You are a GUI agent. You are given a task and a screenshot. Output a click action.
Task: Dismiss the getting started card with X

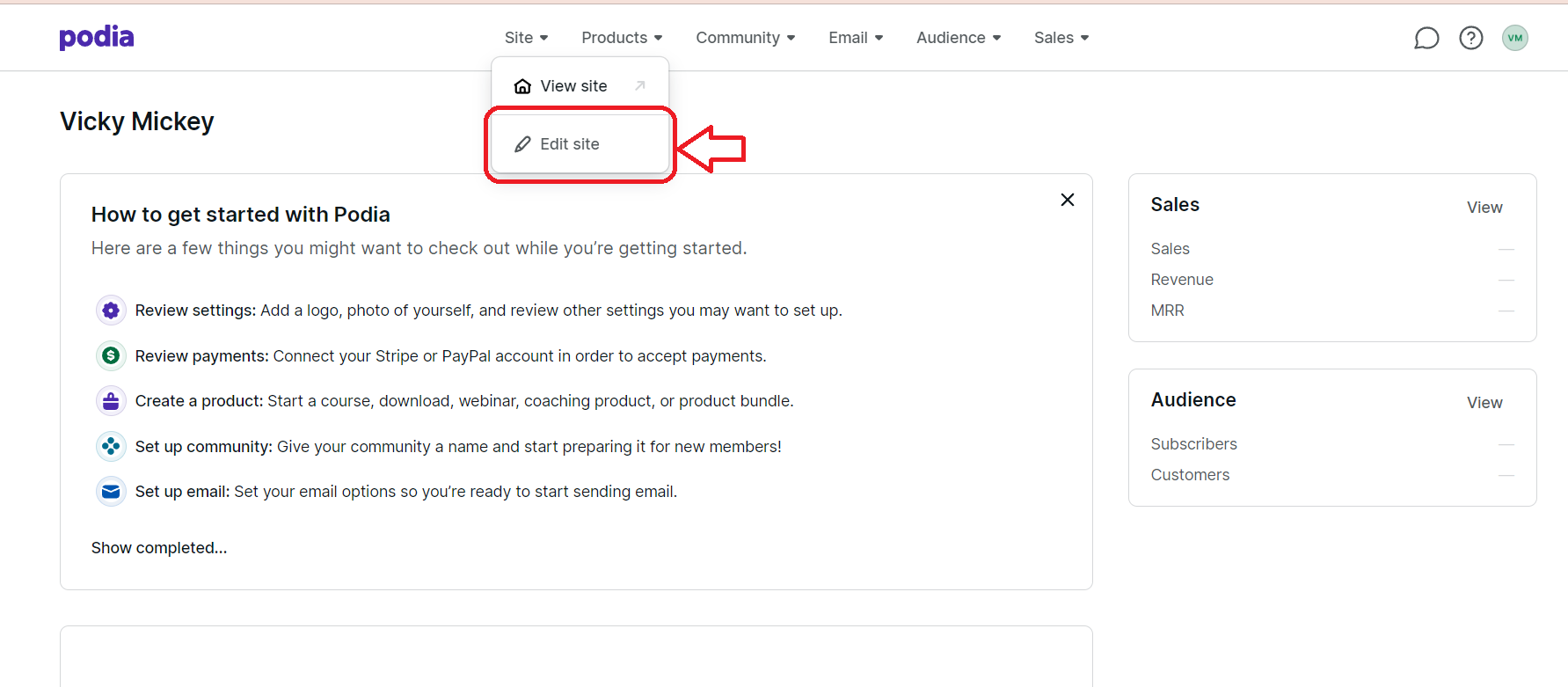pyautogui.click(x=1068, y=200)
